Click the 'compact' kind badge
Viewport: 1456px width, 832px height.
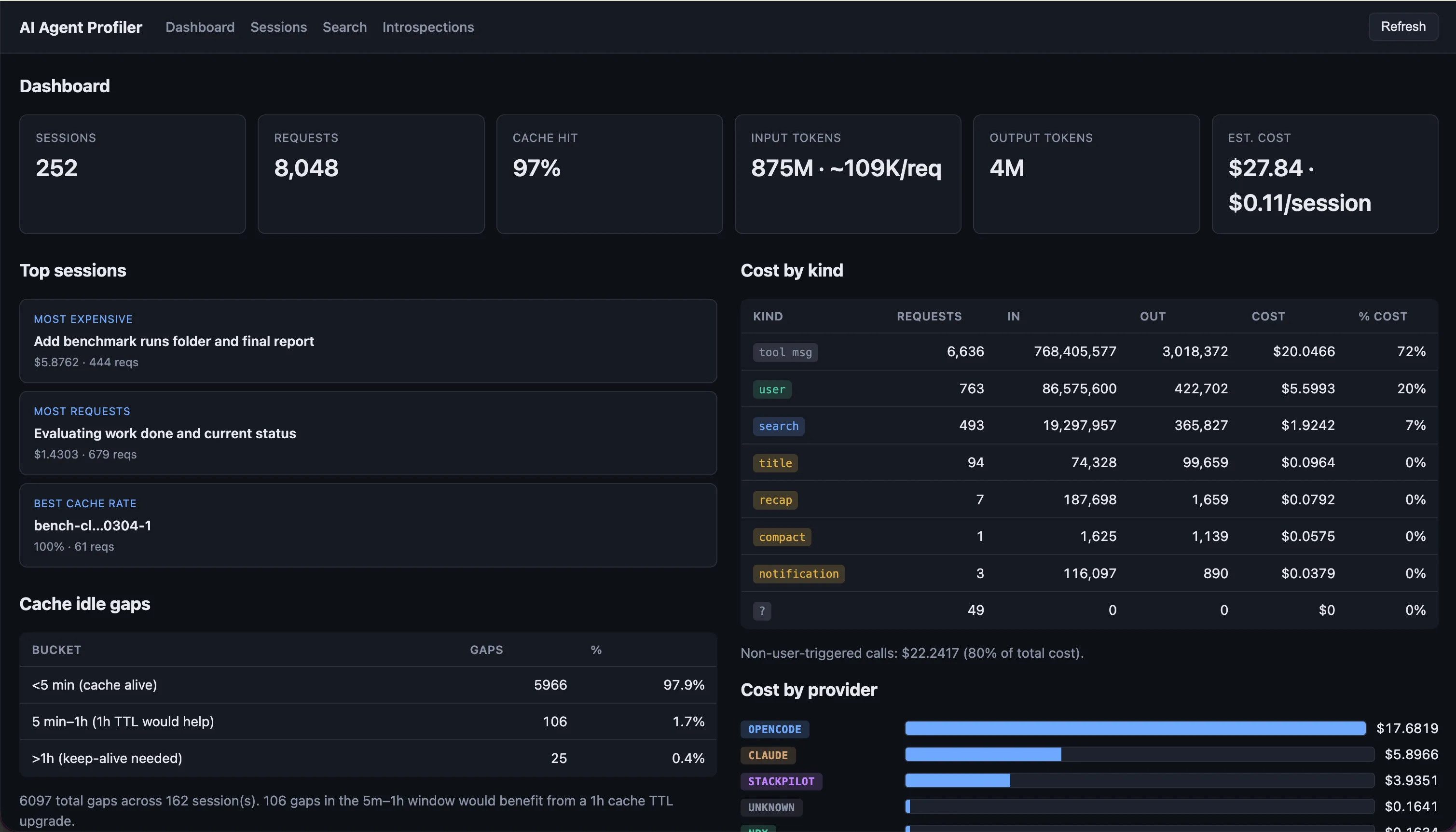point(782,537)
